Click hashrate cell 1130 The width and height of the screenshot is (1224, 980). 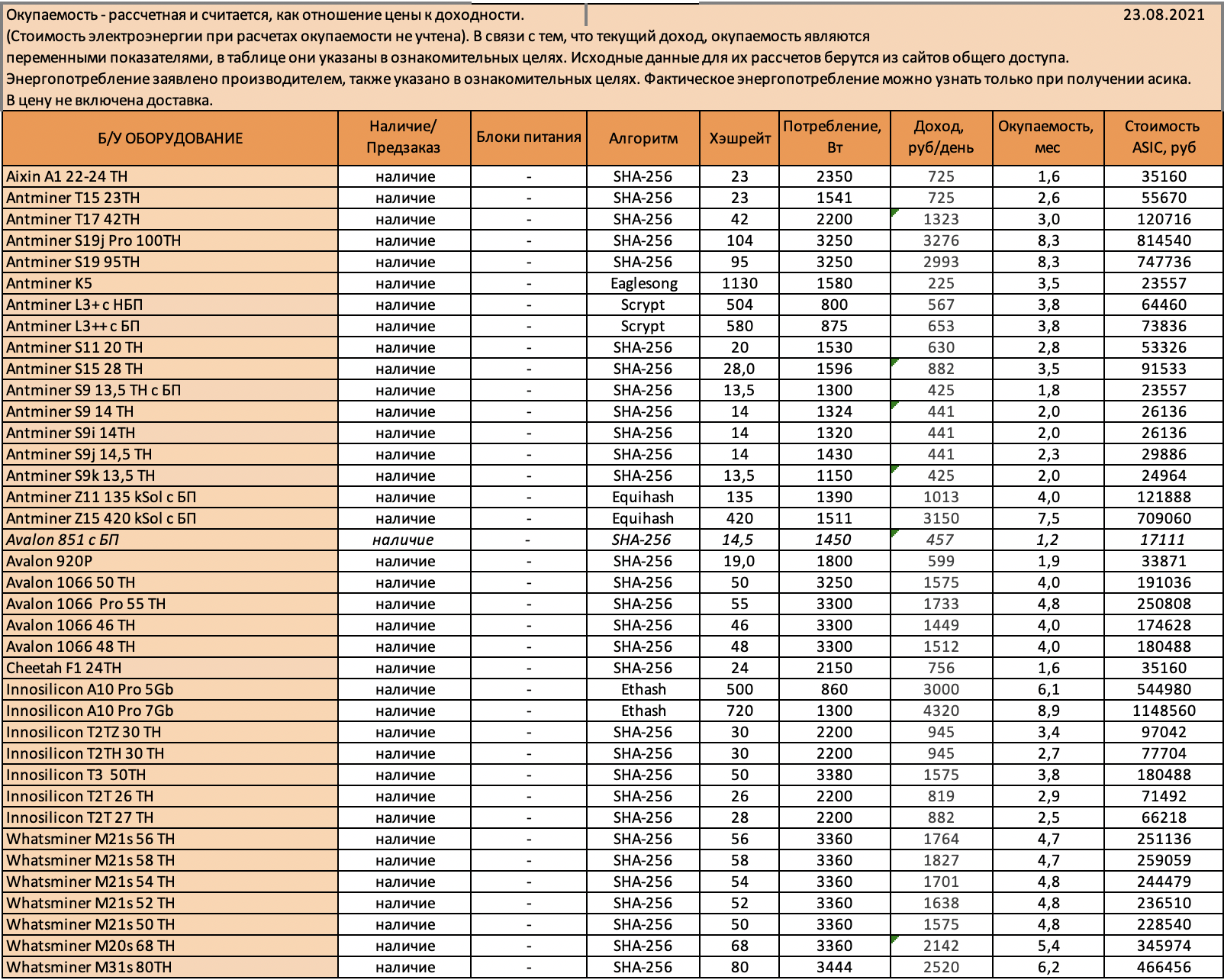pos(739,283)
